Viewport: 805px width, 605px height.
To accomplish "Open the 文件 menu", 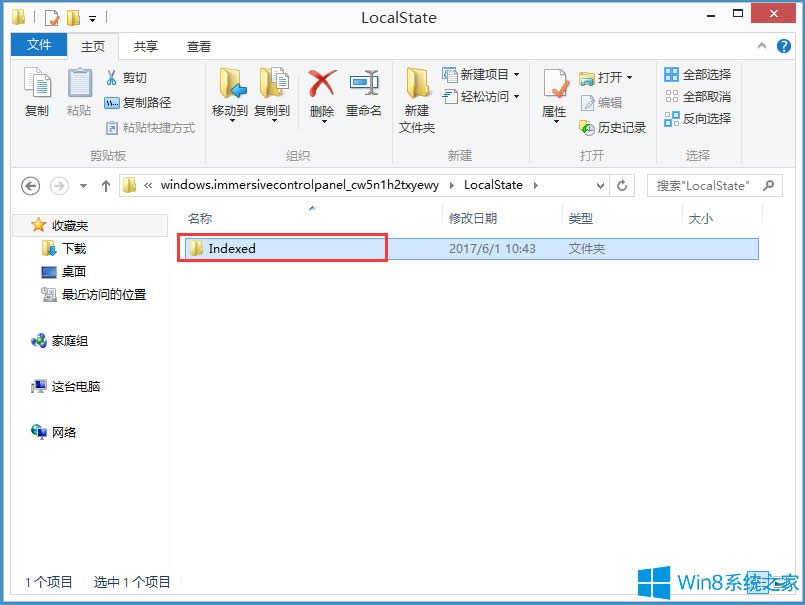I will [x=38, y=45].
